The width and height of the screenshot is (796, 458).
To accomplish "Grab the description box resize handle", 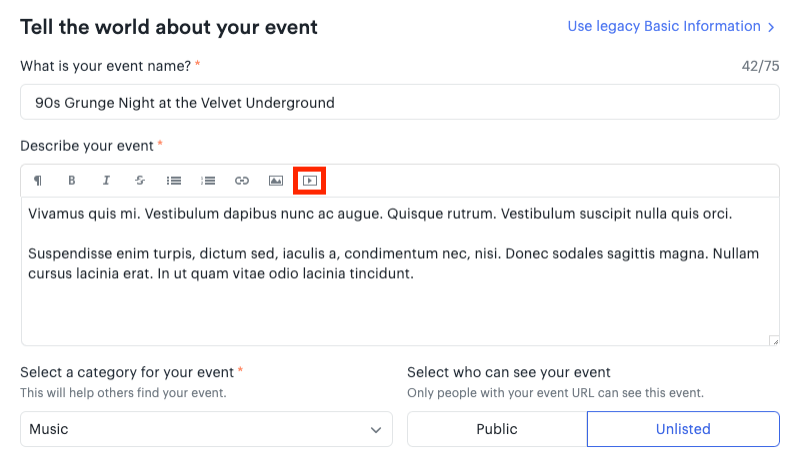I will click(774, 341).
